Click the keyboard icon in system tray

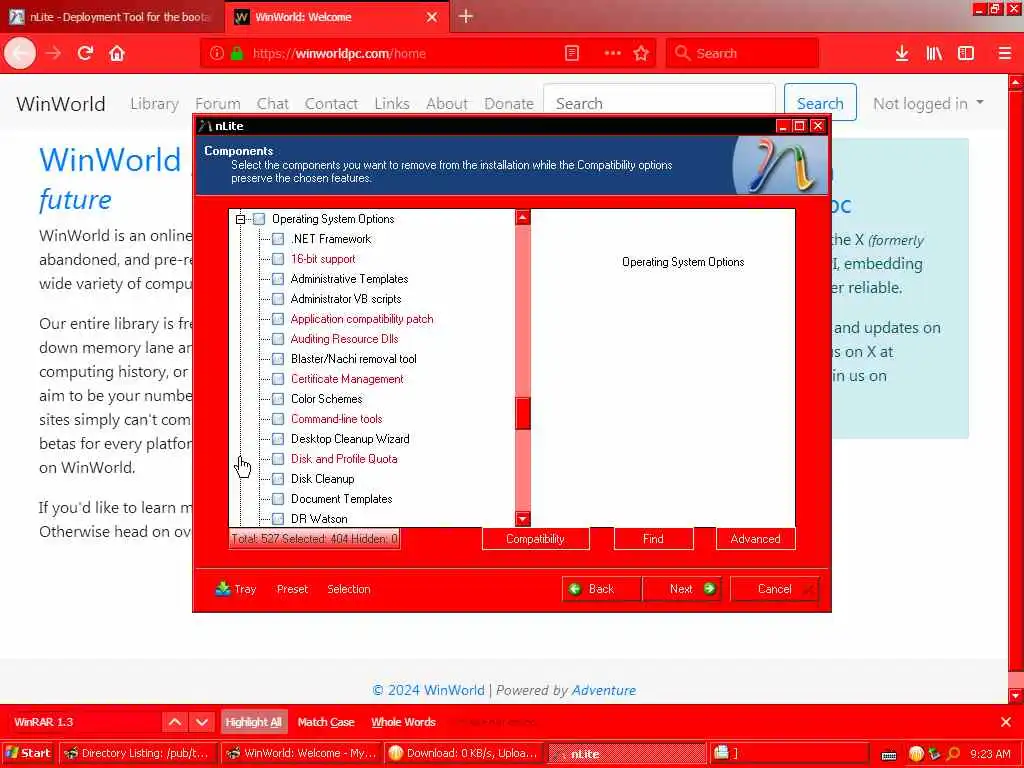point(889,755)
